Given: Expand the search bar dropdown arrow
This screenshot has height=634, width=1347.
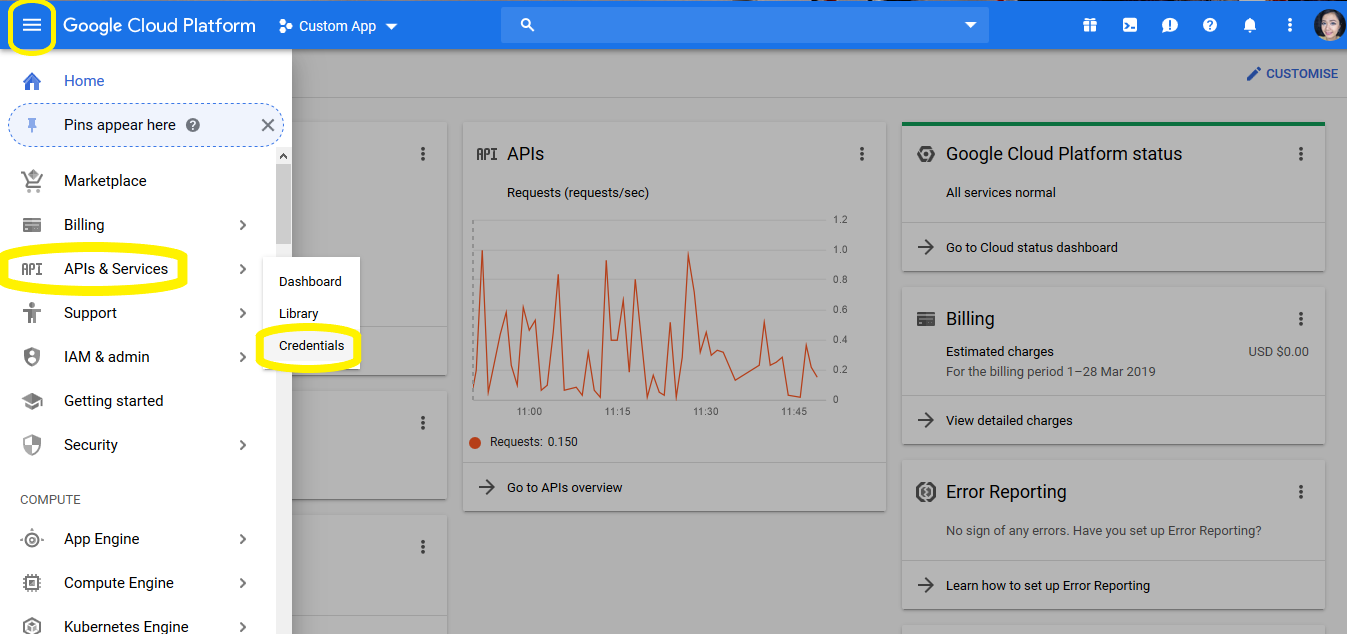Looking at the screenshot, I should (968, 25).
